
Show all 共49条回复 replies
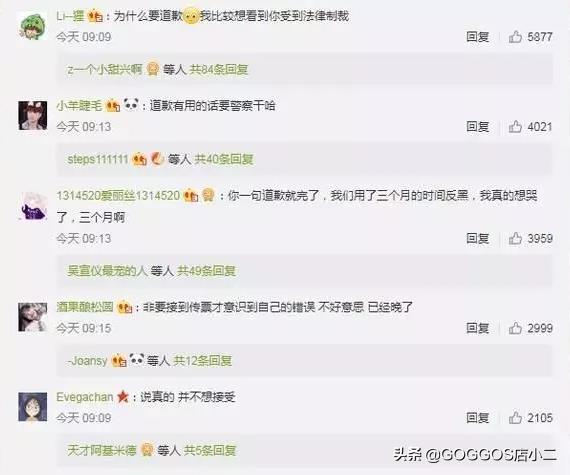coord(206,271)
